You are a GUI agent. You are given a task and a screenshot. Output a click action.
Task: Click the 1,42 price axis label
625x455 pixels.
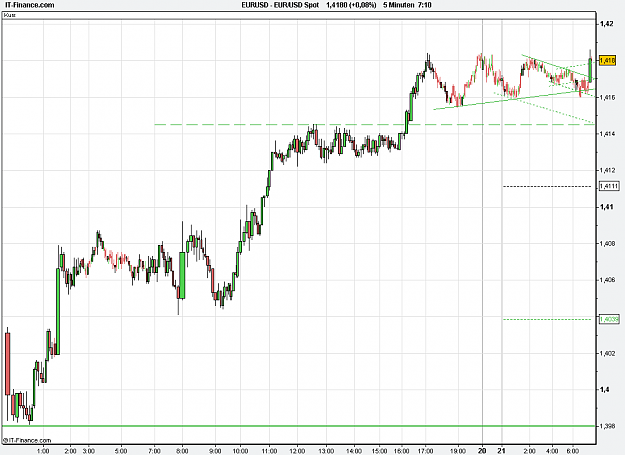point(606,24)
